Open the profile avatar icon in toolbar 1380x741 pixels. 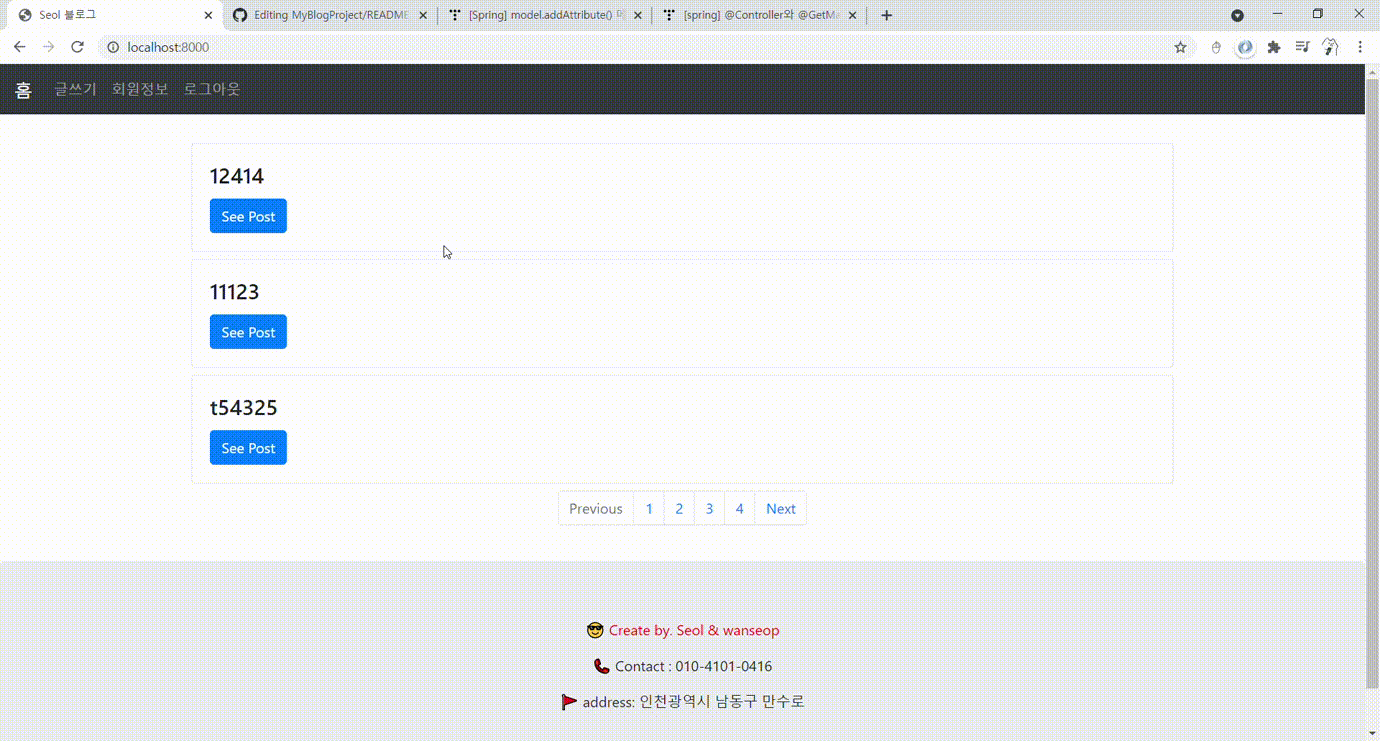click(1331, 47)
